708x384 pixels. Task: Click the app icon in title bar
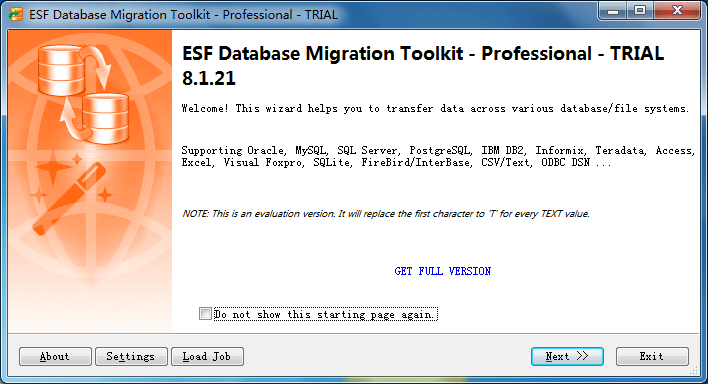[16, 14]
